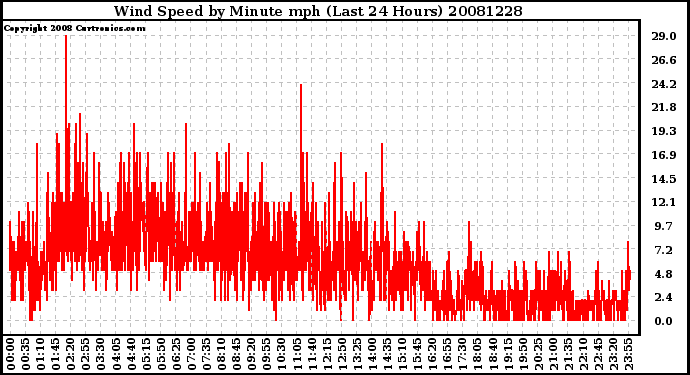Click the 09:55 time label
This screenshot has height=375, width=690.
click(x=267, y=354)
